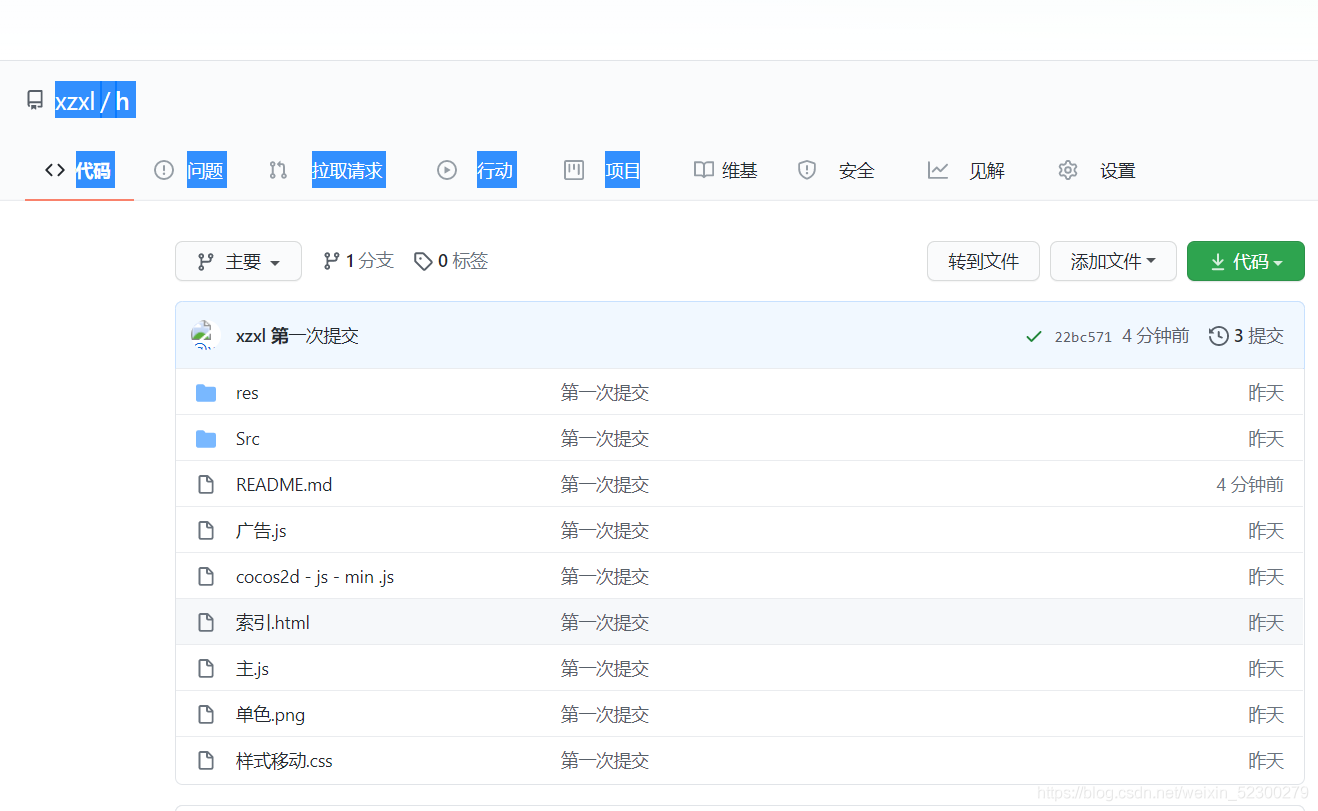The width and height of the screenshot is (1318, 811).
Task: Click the xzxl avatar image in commit bar
Action: [205, 335]
